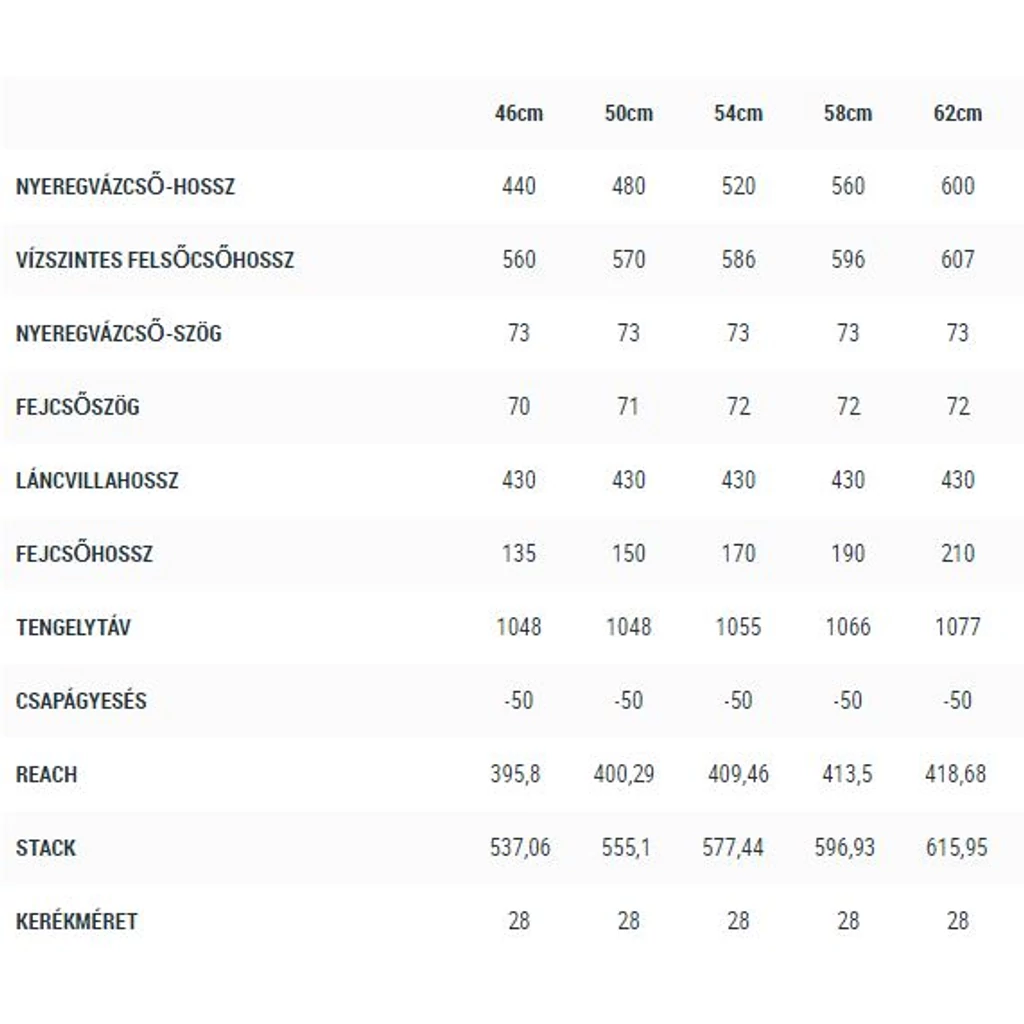Select the head tube length value 135
The width and height of the screenshot is (1024, 1024).
click(519, 553)
